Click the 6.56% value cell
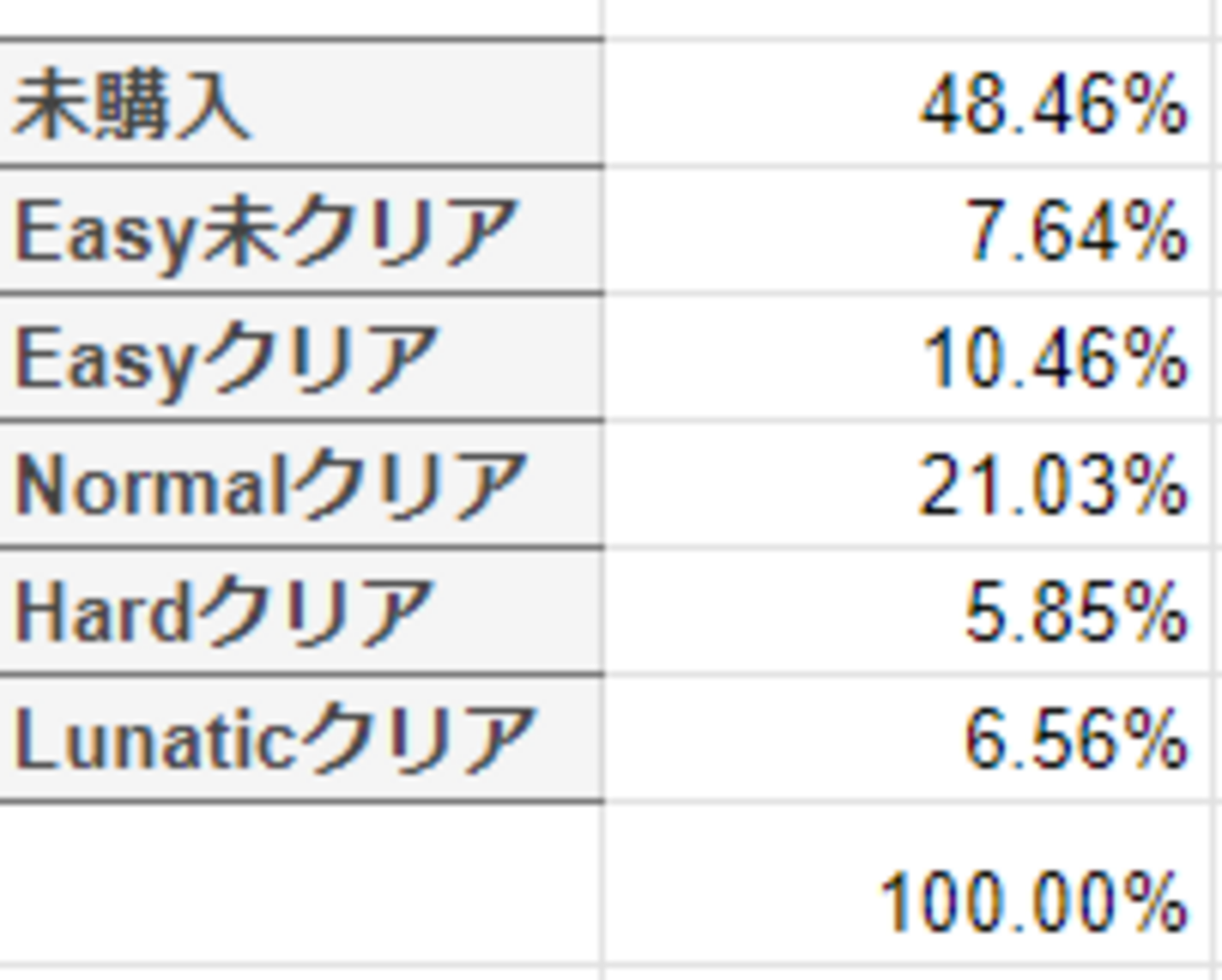The image size is (1222, 980). click(x=906, y=739)
